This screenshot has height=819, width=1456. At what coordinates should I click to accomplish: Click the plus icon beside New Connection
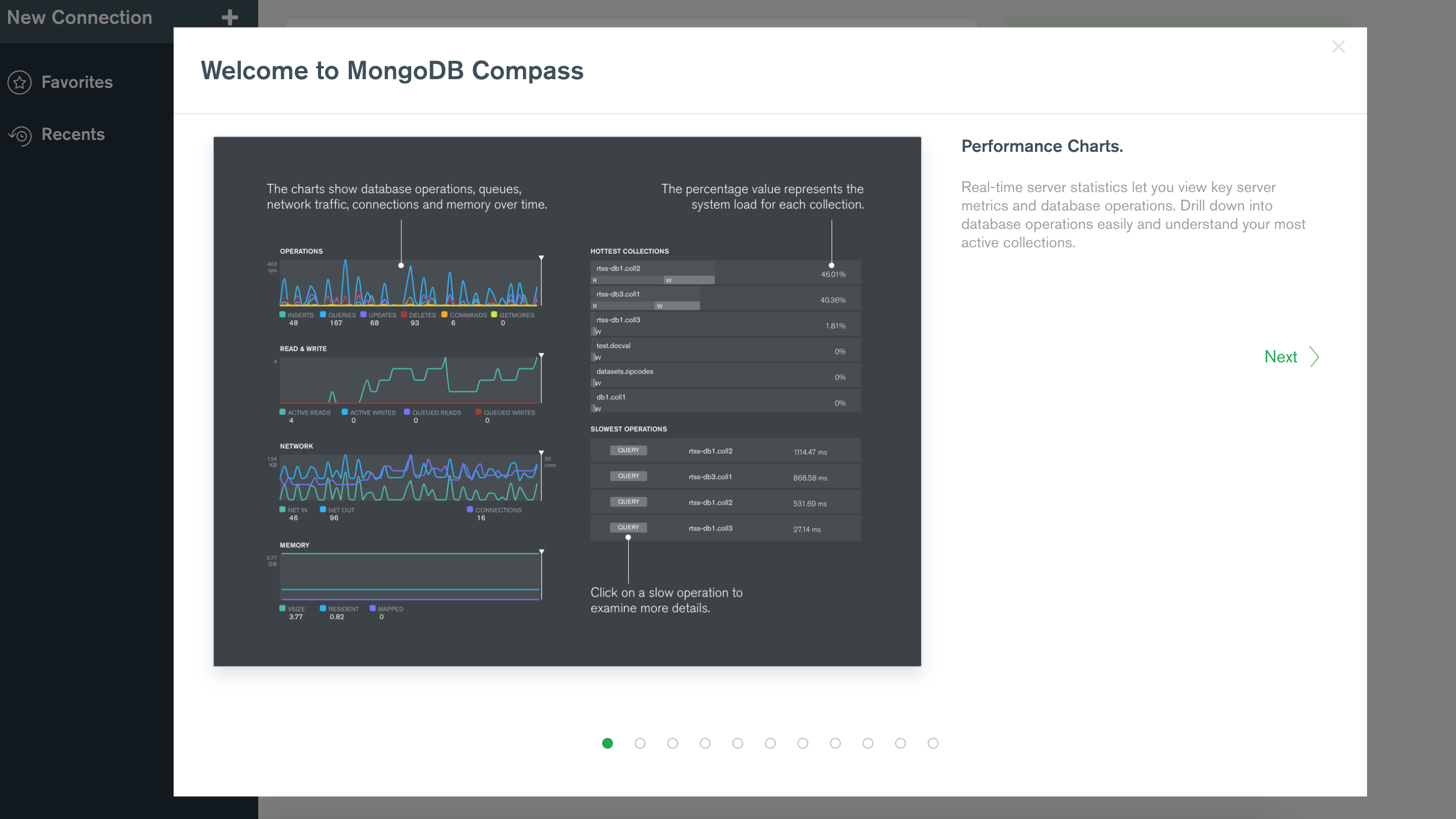point(229,17)
